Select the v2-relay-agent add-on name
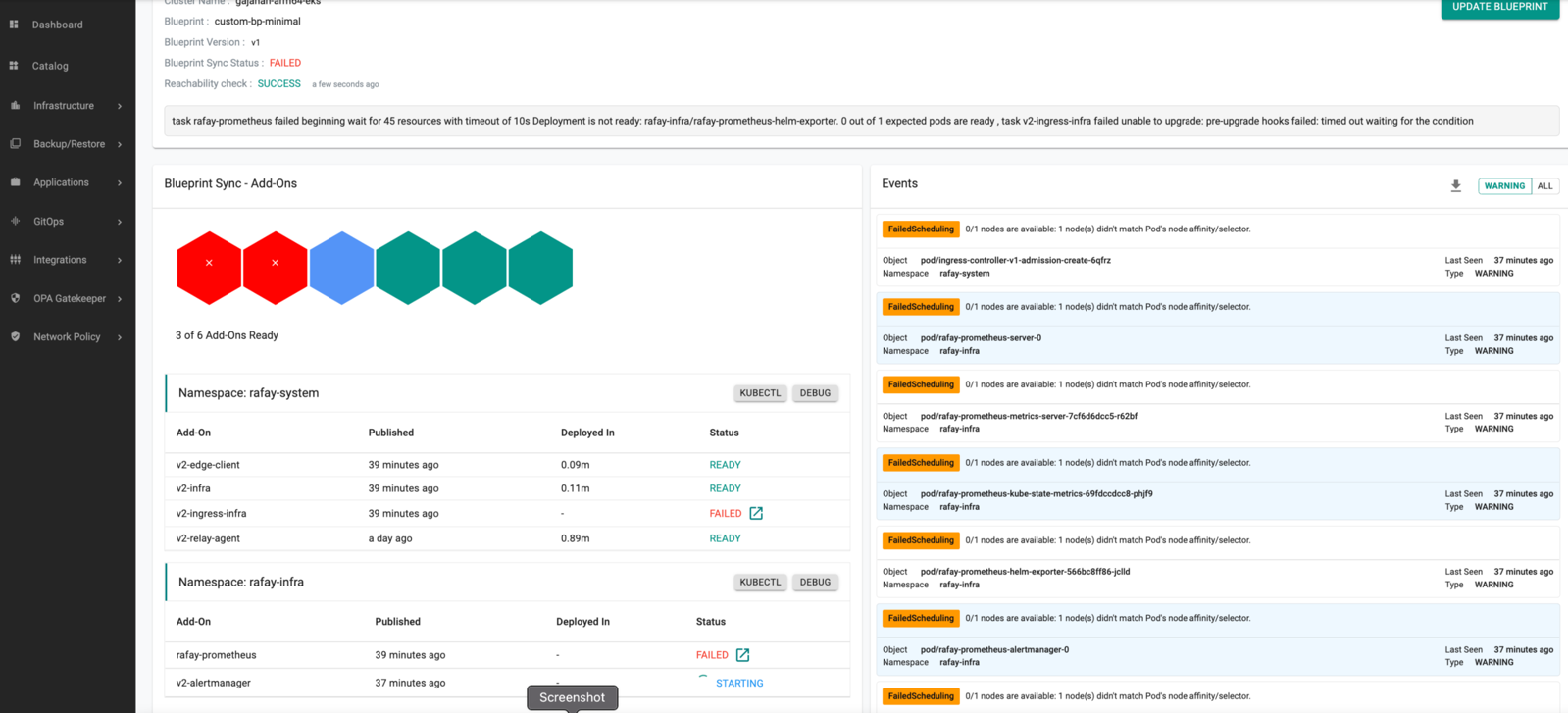Viewport: 1568px width, 713px height. pos(208,538)
